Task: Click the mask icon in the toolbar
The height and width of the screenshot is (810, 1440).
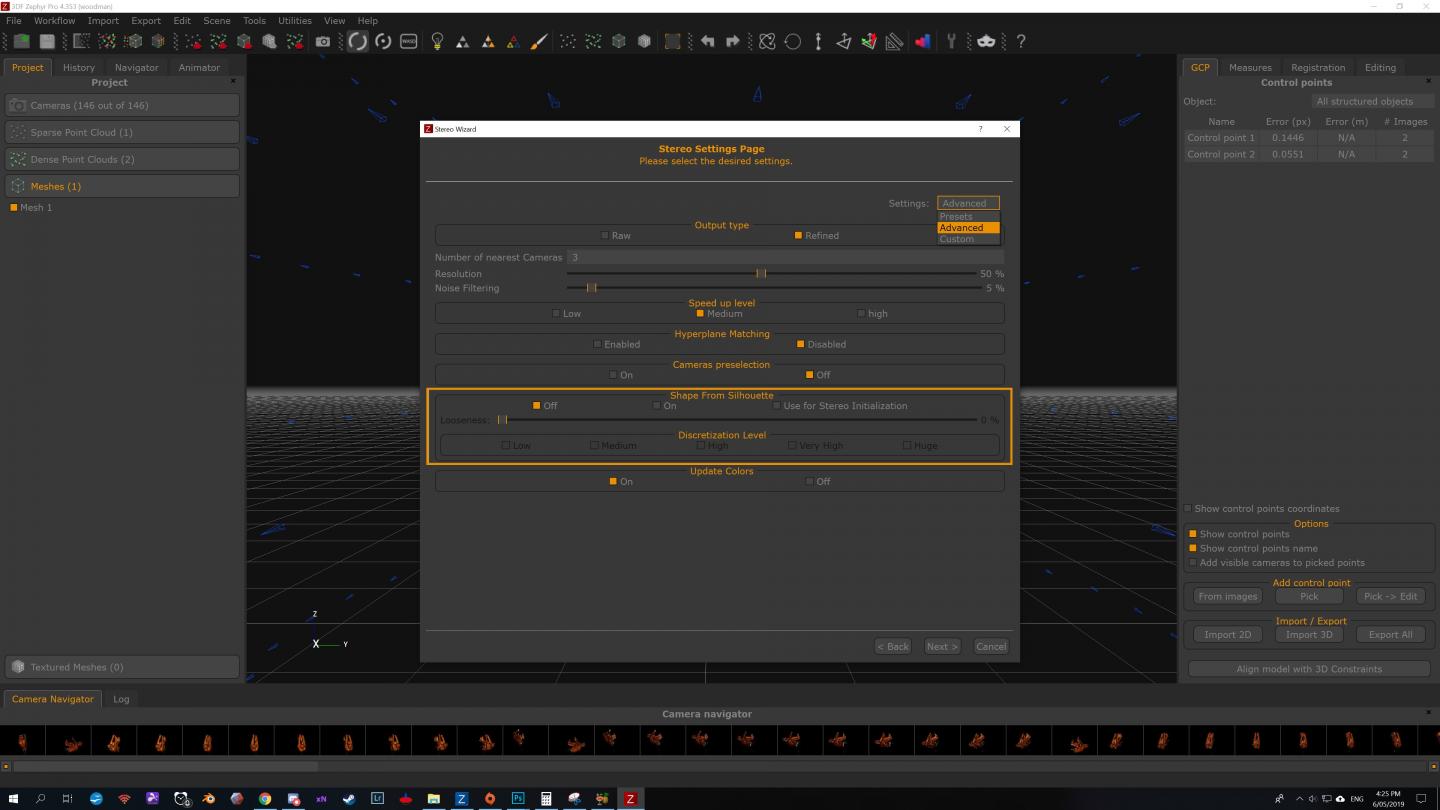Action: click(x=986, y=42)
